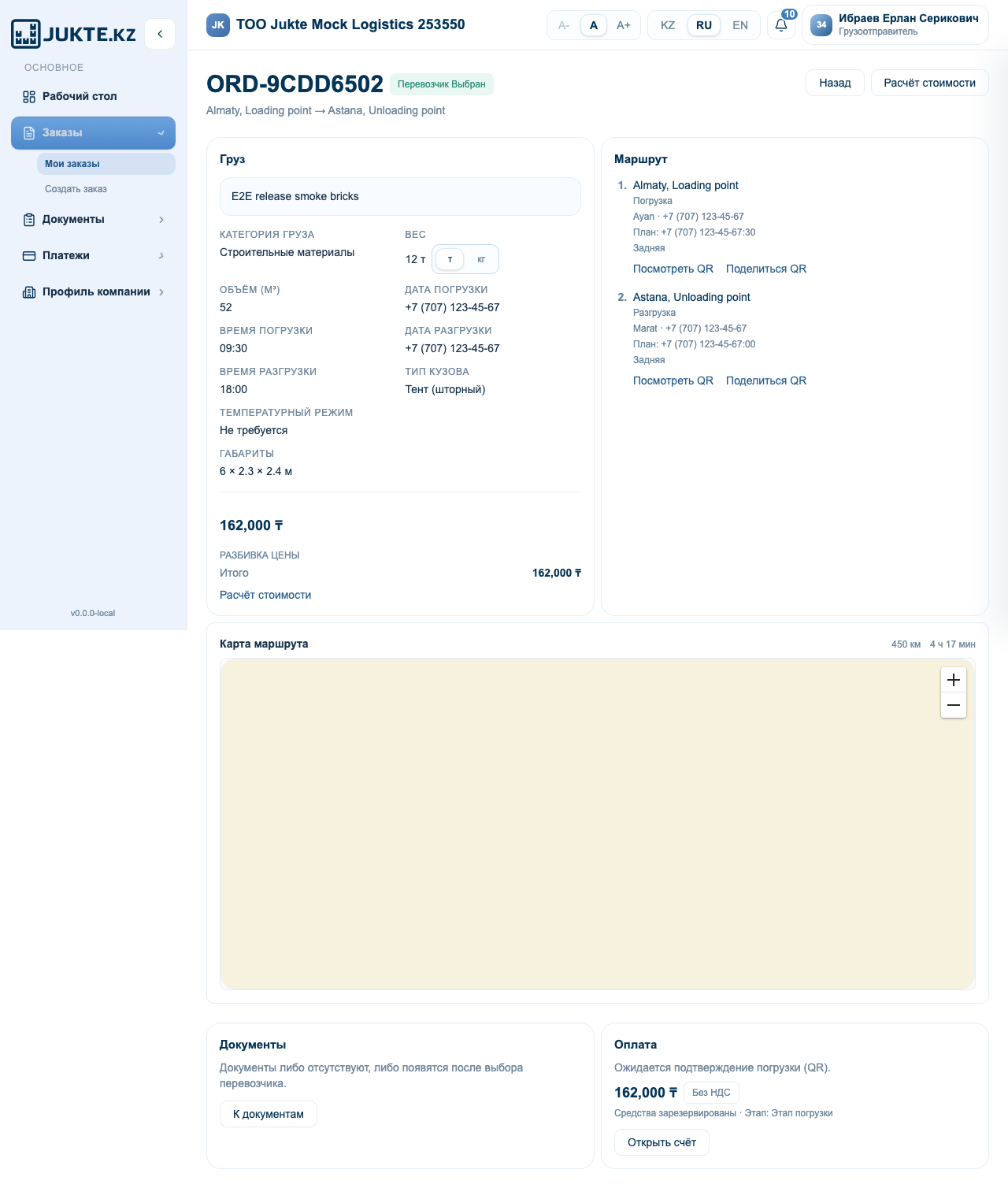1008x1188 pixels.
Task: Open the Рабочий стол dashboard icon
Action: (29, 97)
